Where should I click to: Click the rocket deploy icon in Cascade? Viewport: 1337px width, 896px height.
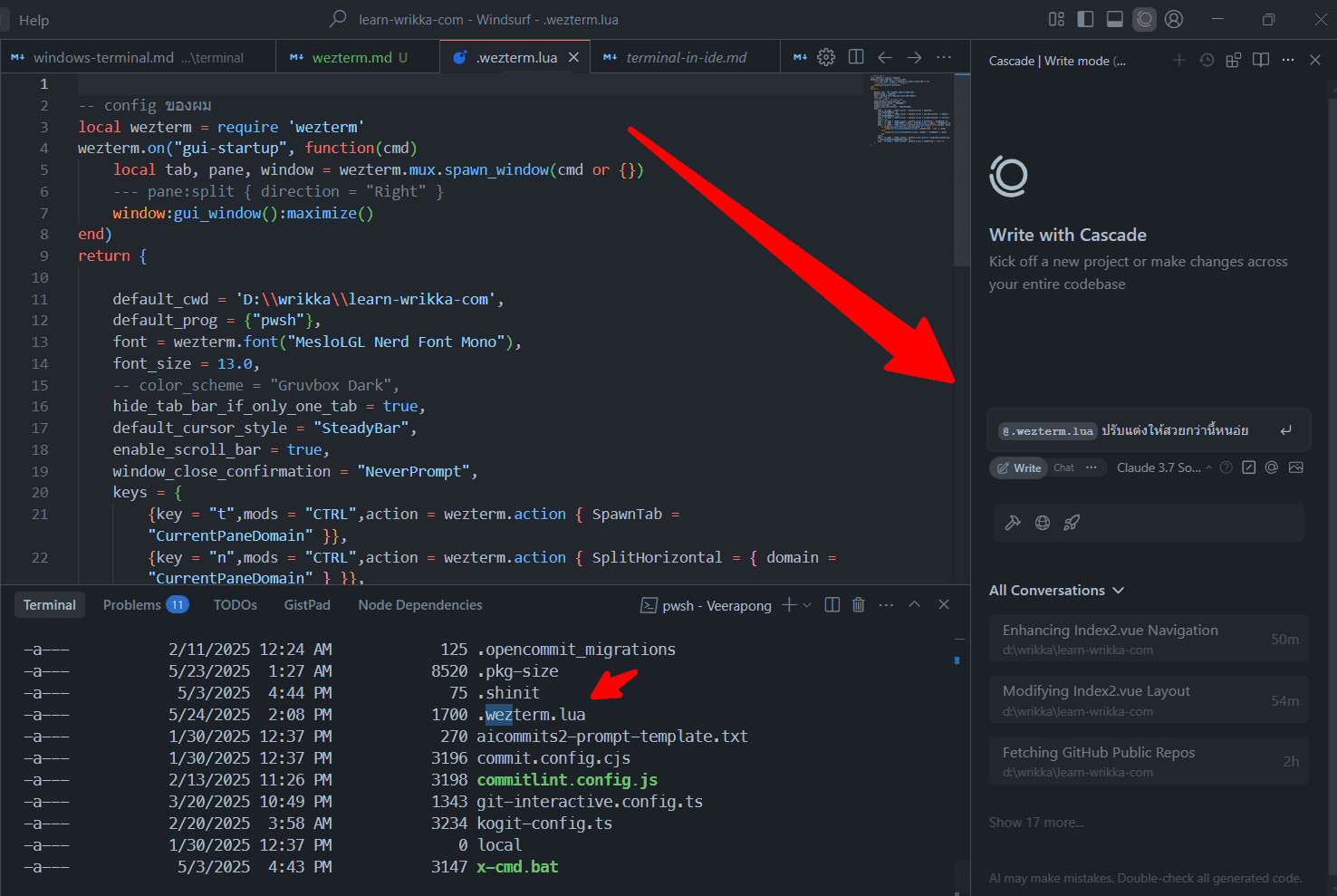tap(1072, 523)
